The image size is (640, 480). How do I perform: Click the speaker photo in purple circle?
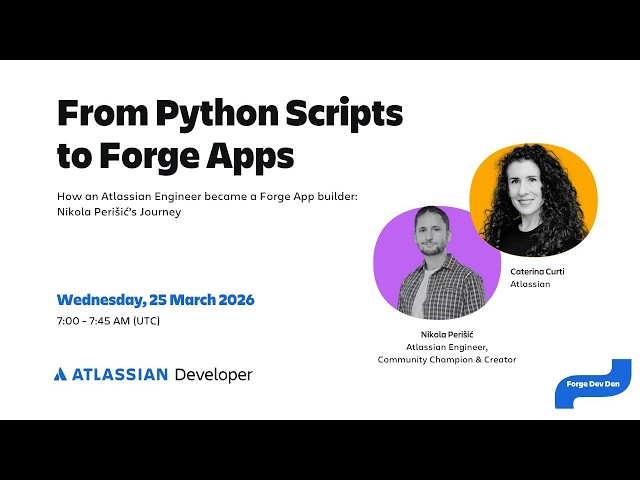pos(437,262)
